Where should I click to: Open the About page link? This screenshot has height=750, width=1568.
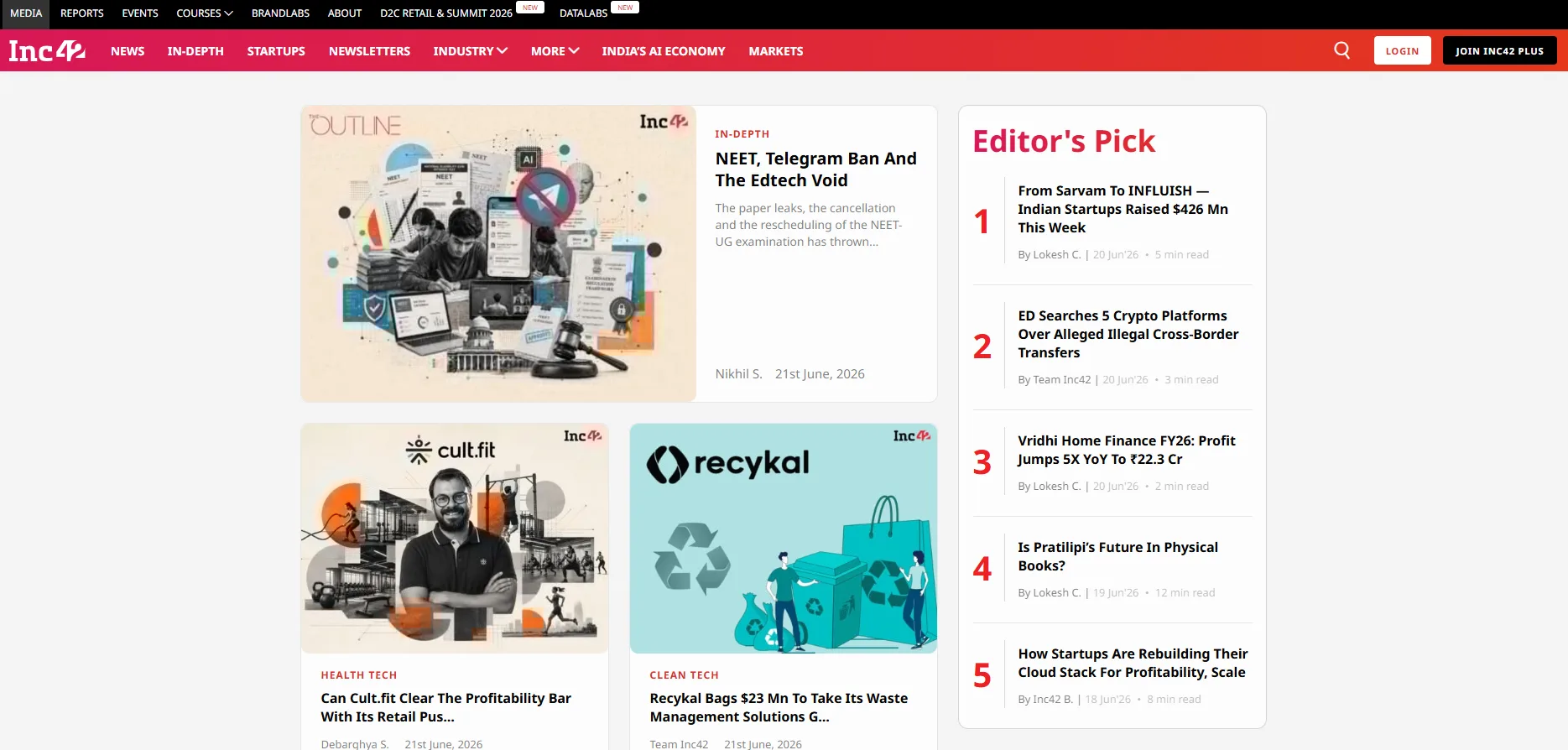pos(345,13)
